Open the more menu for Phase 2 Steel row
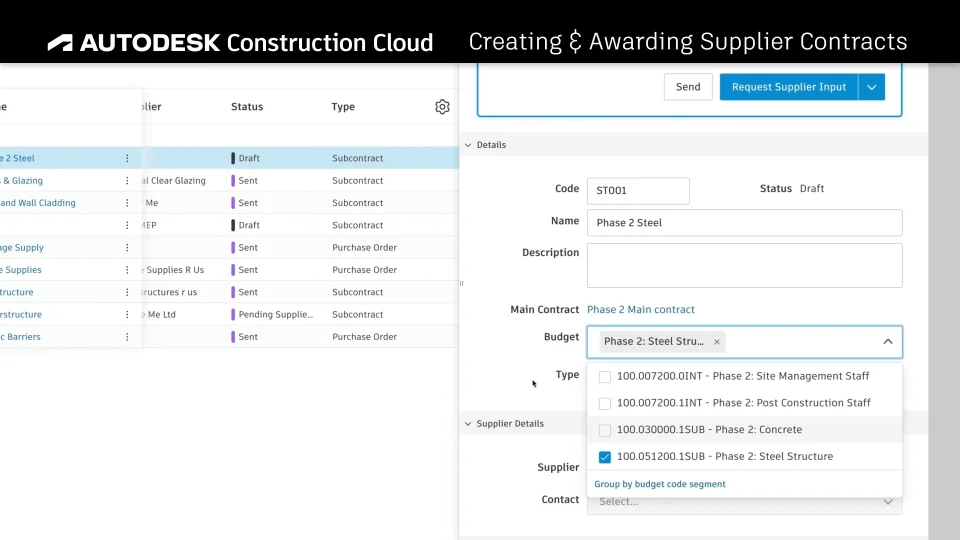This screenshot has width=960, height=540. click(127, 158)
